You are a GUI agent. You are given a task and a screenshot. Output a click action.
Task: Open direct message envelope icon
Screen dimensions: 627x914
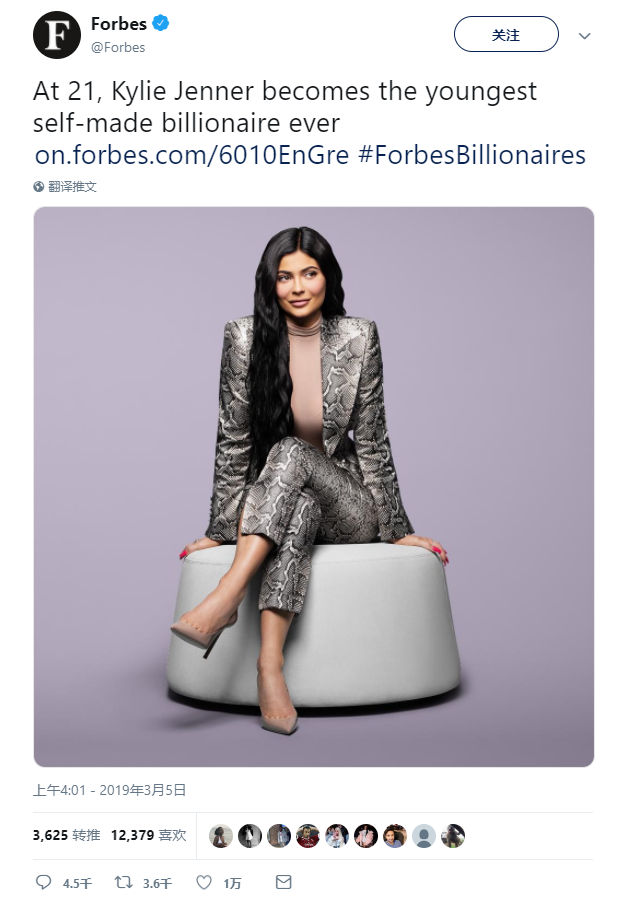click(283, 882)
